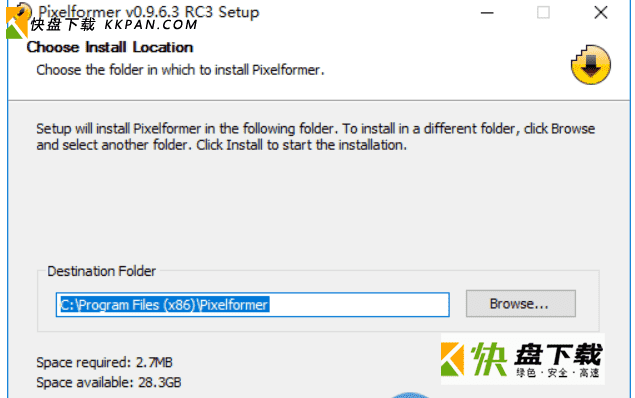Click the KKPAN.COM watermark text
Viewport: 635px width, 398px height.
(151, 25)
